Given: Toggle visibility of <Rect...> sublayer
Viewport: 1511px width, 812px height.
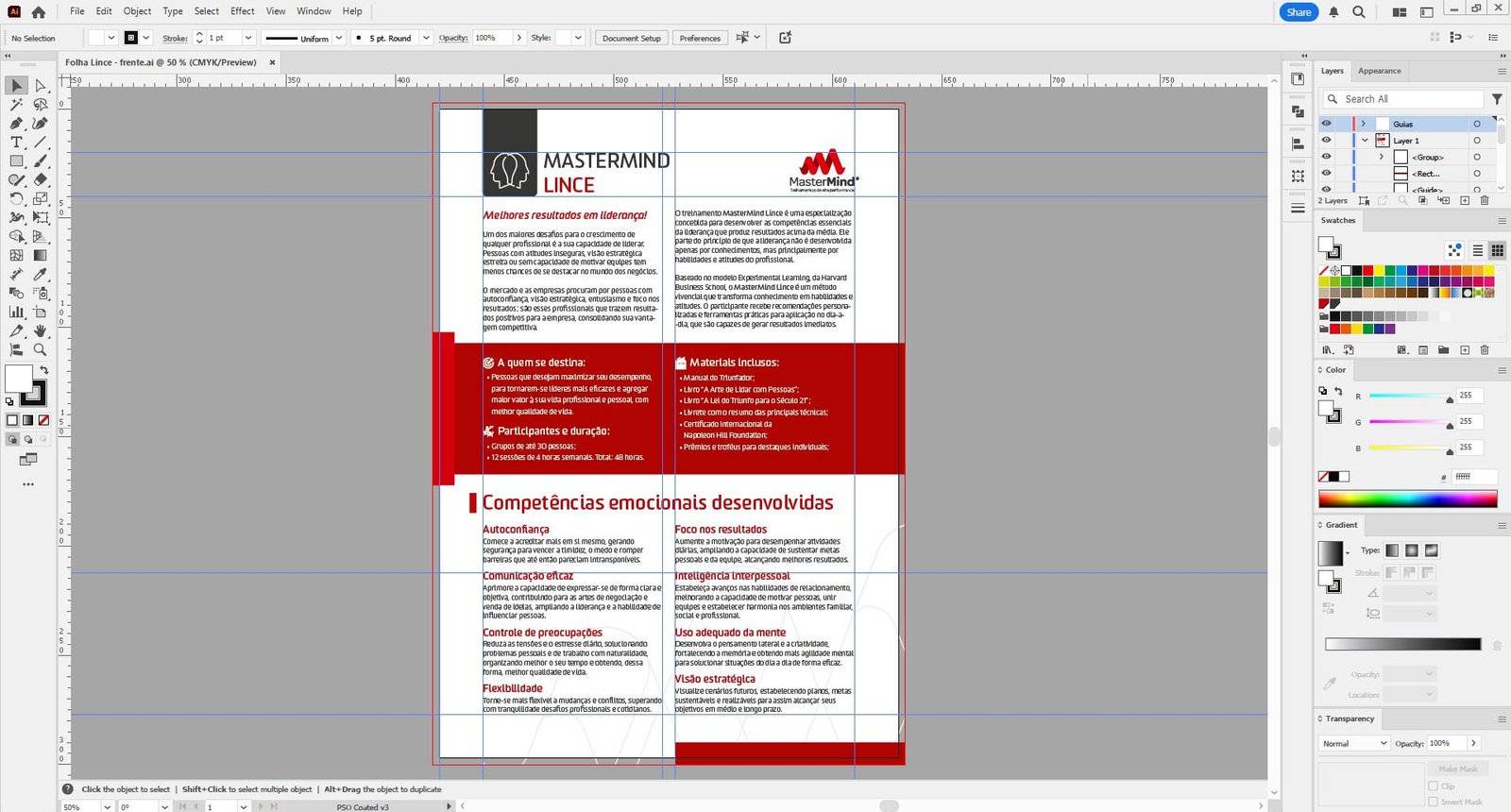Looking at the screenshot, I should coord(1326,174).
